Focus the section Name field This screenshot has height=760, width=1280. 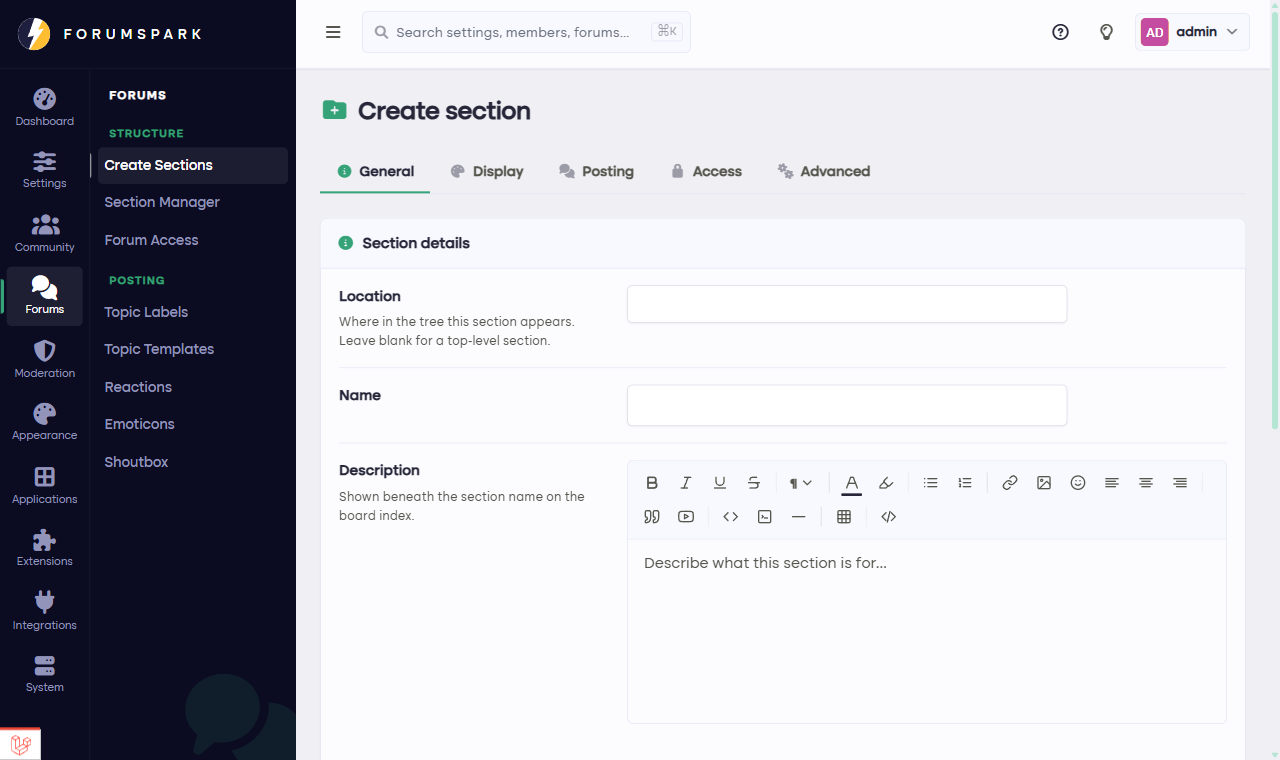[x=847, y=405]
